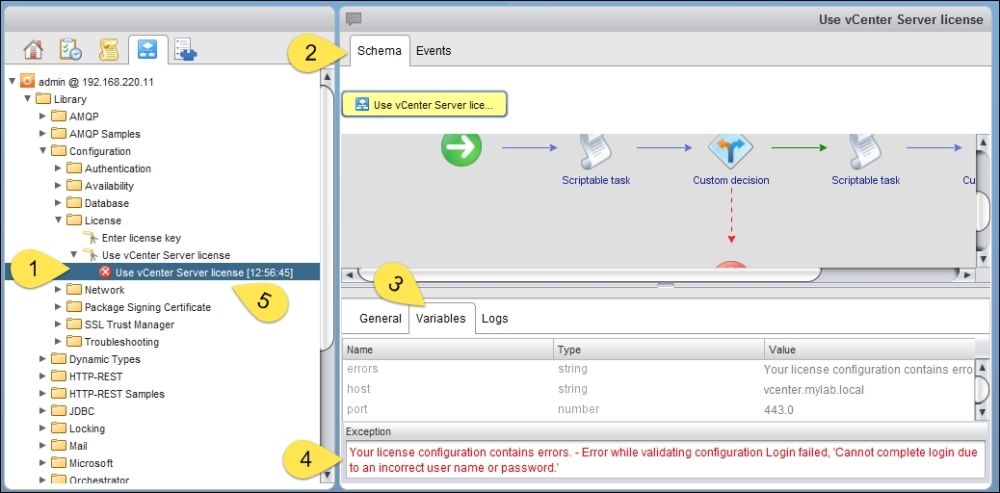Click the comment bubble icon in header
This screenshot has height=493, width=1000.
[x=353, y=19]
